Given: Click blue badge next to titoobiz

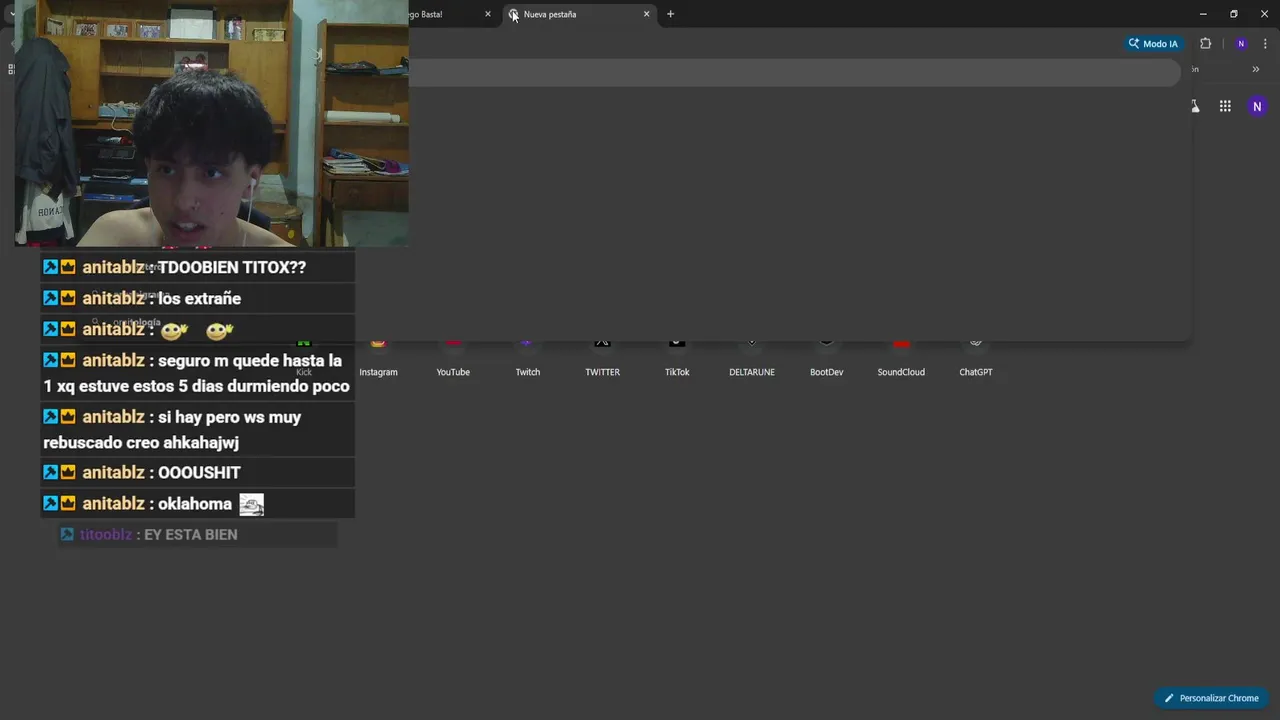Looking at the screenshot, I should [67, 535].
